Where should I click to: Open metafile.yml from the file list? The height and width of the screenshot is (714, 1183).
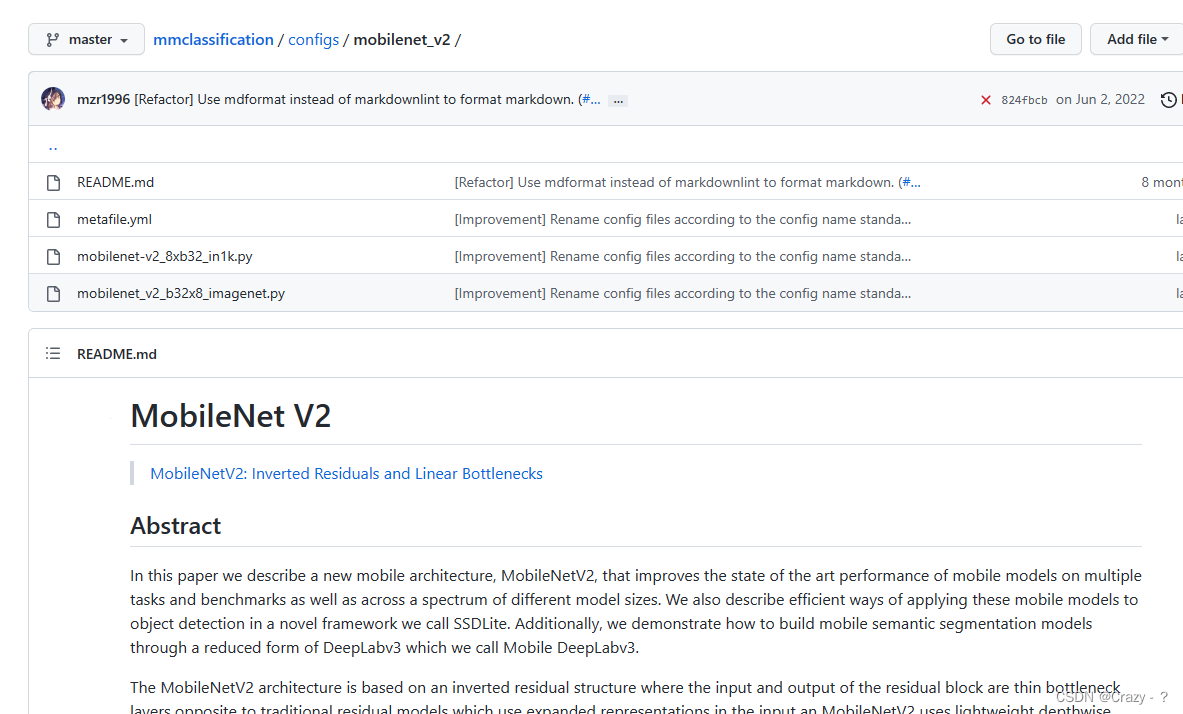pos(113,219)
